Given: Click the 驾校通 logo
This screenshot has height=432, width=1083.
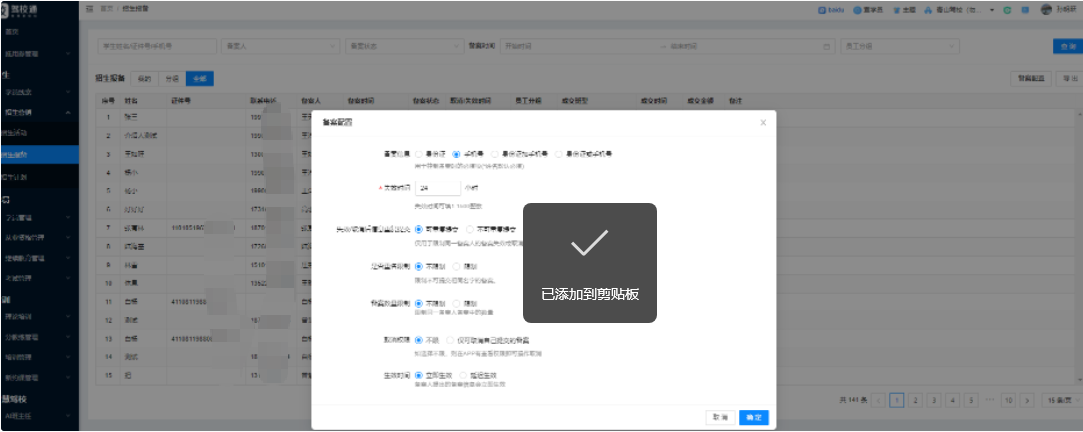Looking at the screenshot, I should 19,10.
